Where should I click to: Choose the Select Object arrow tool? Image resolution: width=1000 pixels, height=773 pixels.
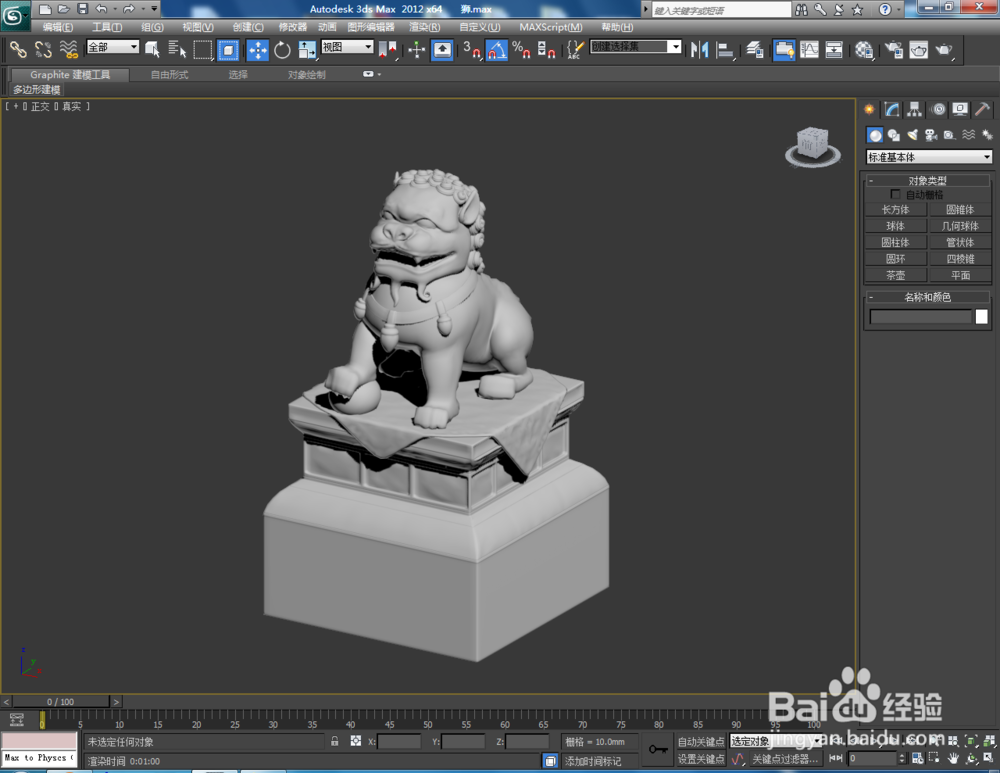click(x=152, y=49)
